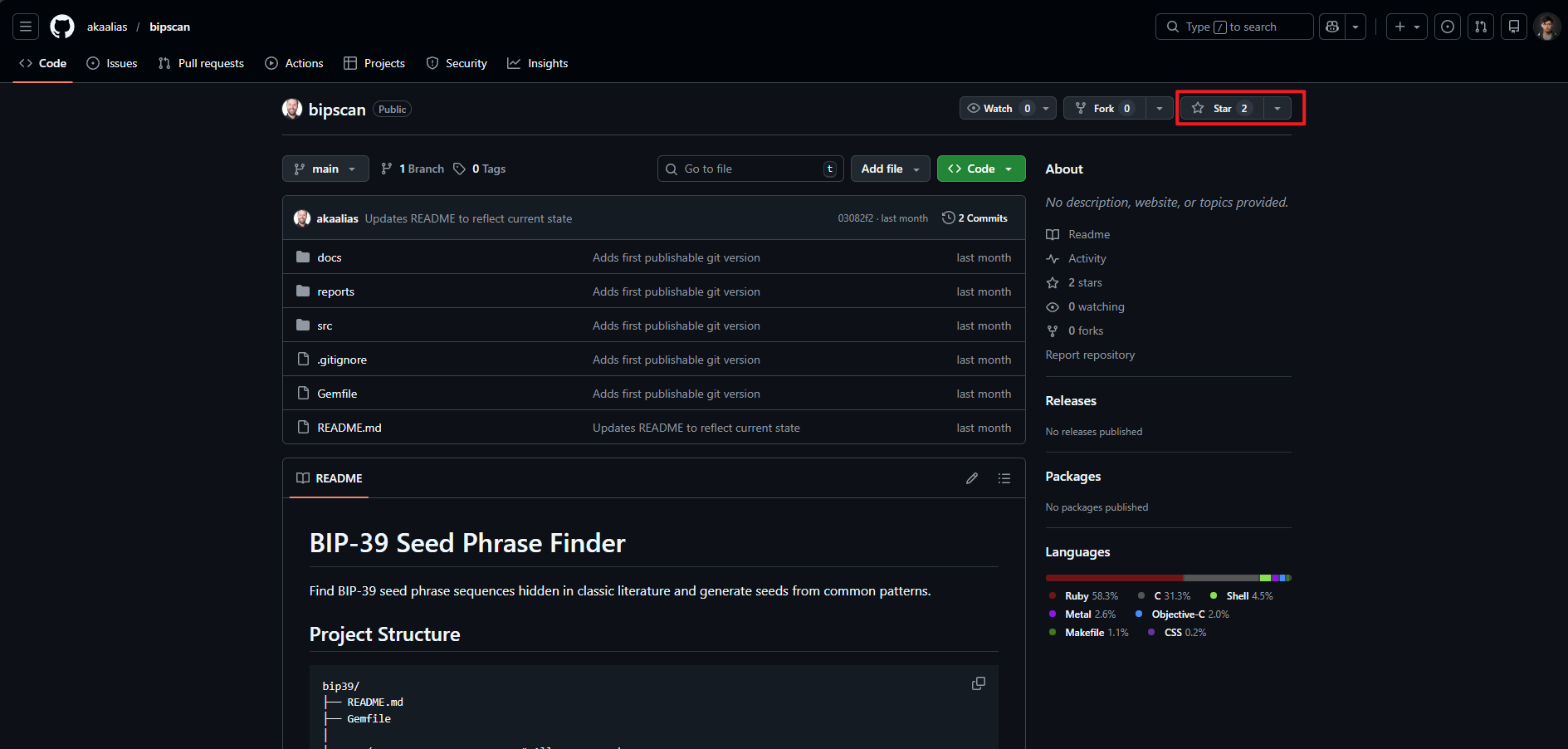1568x749 pixels.
Task: Open the Gemfile file
Action: pos(337,394)
